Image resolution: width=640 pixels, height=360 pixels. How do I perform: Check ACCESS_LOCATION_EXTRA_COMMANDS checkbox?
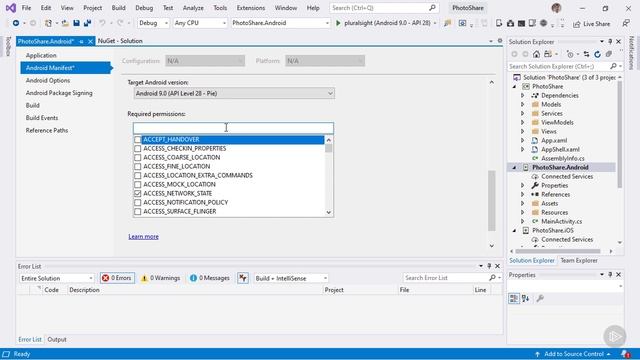[x=138, y=176]
